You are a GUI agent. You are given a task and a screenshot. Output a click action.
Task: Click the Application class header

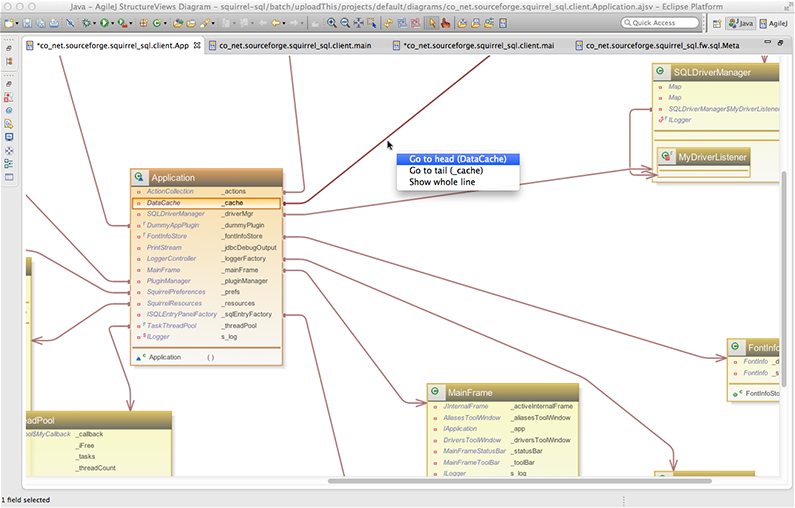pos(206,177)
